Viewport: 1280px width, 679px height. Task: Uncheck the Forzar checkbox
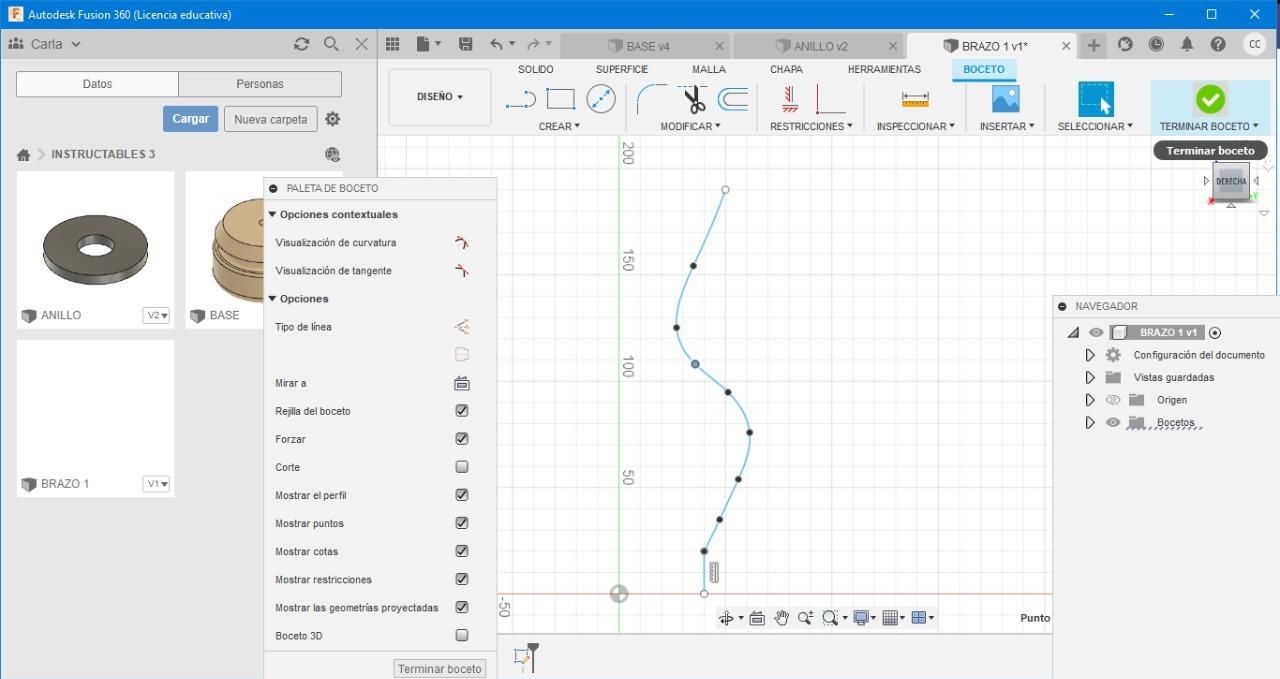point(461,438)
